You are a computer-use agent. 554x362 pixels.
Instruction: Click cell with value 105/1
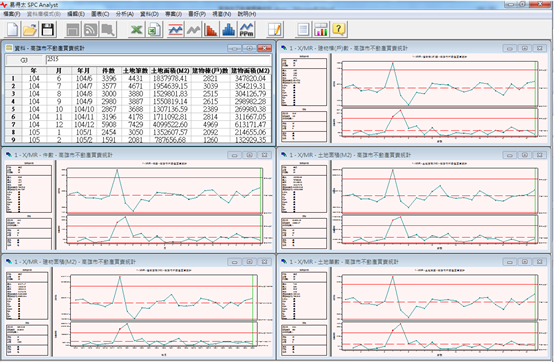pyautogui.click(x=84, y=132)
